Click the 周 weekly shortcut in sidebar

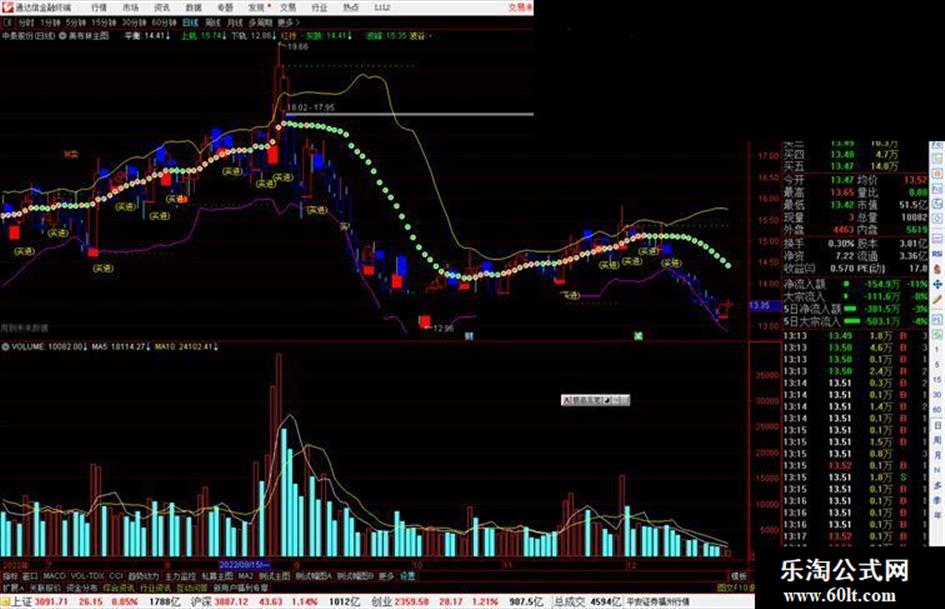937,441
